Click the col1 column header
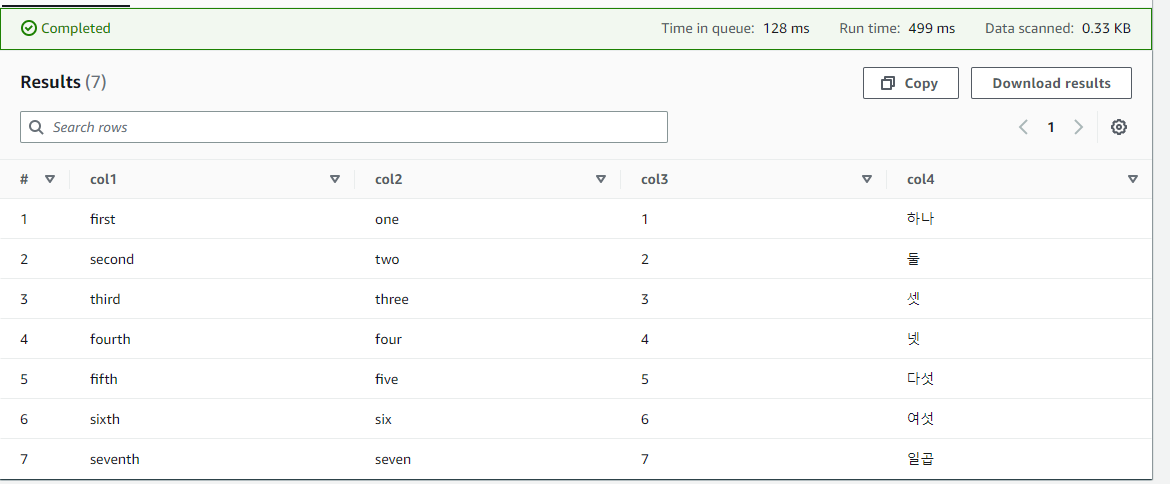1170x484 pixels. (x=104, y=179)
